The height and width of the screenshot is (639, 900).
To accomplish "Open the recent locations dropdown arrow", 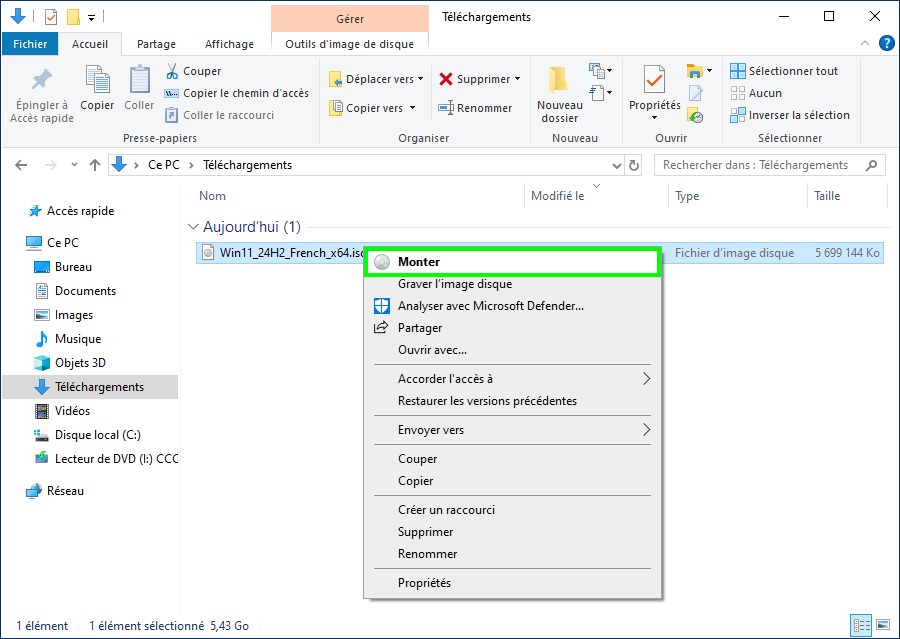I will [x=74, y=165].
